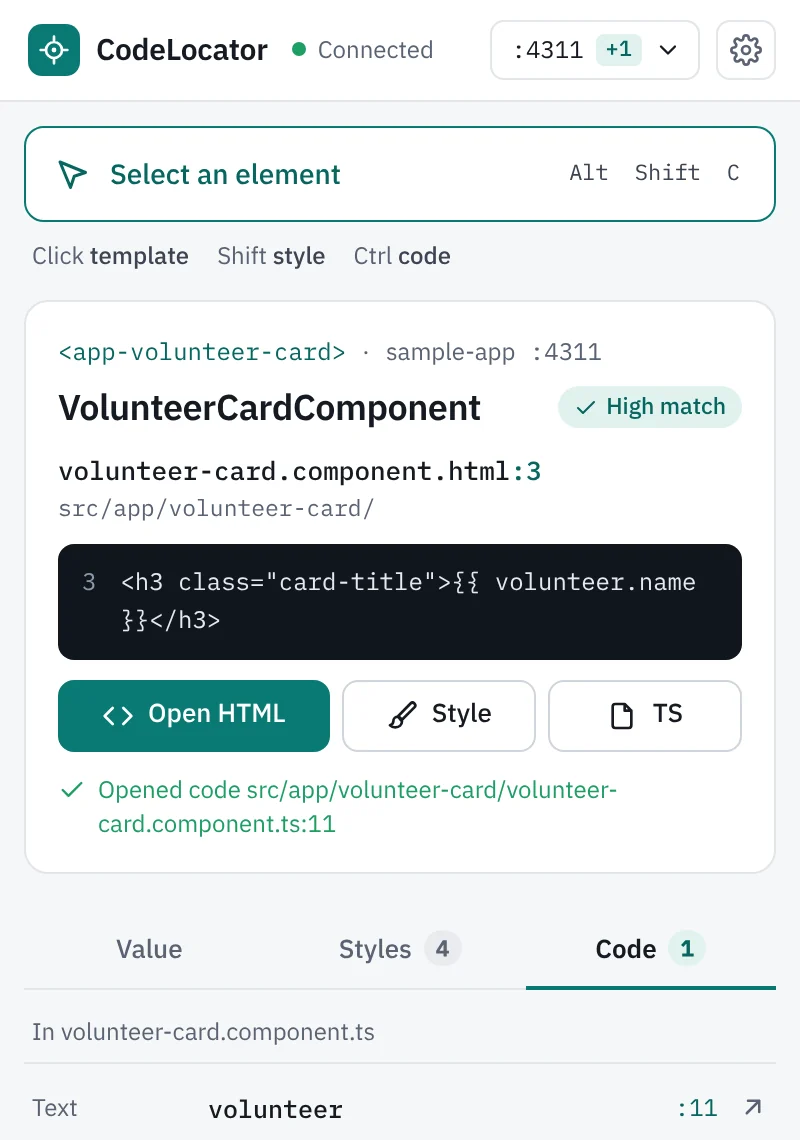Click the code brackets icon on Open HTML
This screenshot has height=1140, width=800.
click(118, 715)
